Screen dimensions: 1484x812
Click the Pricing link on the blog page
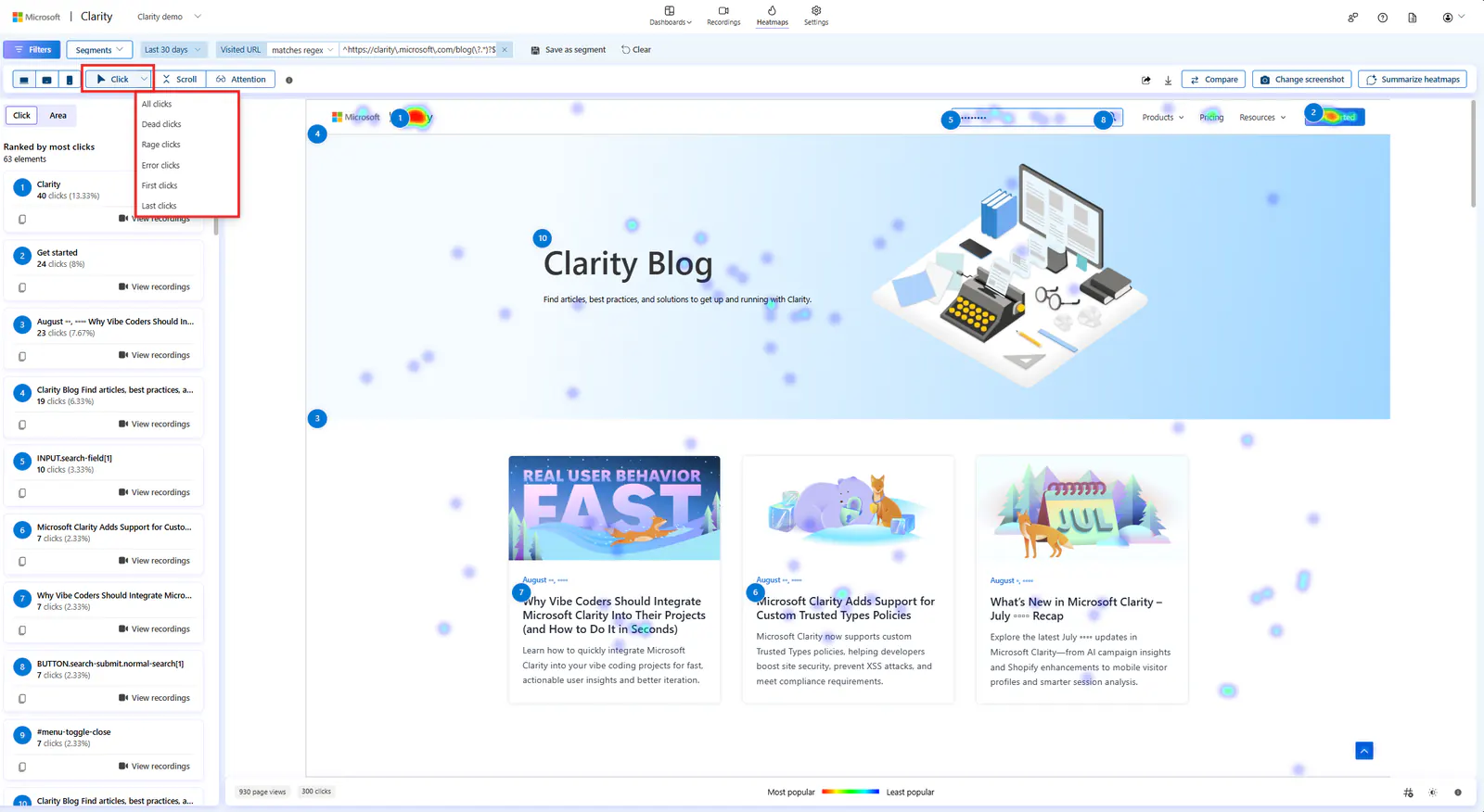coord(1211,118)
